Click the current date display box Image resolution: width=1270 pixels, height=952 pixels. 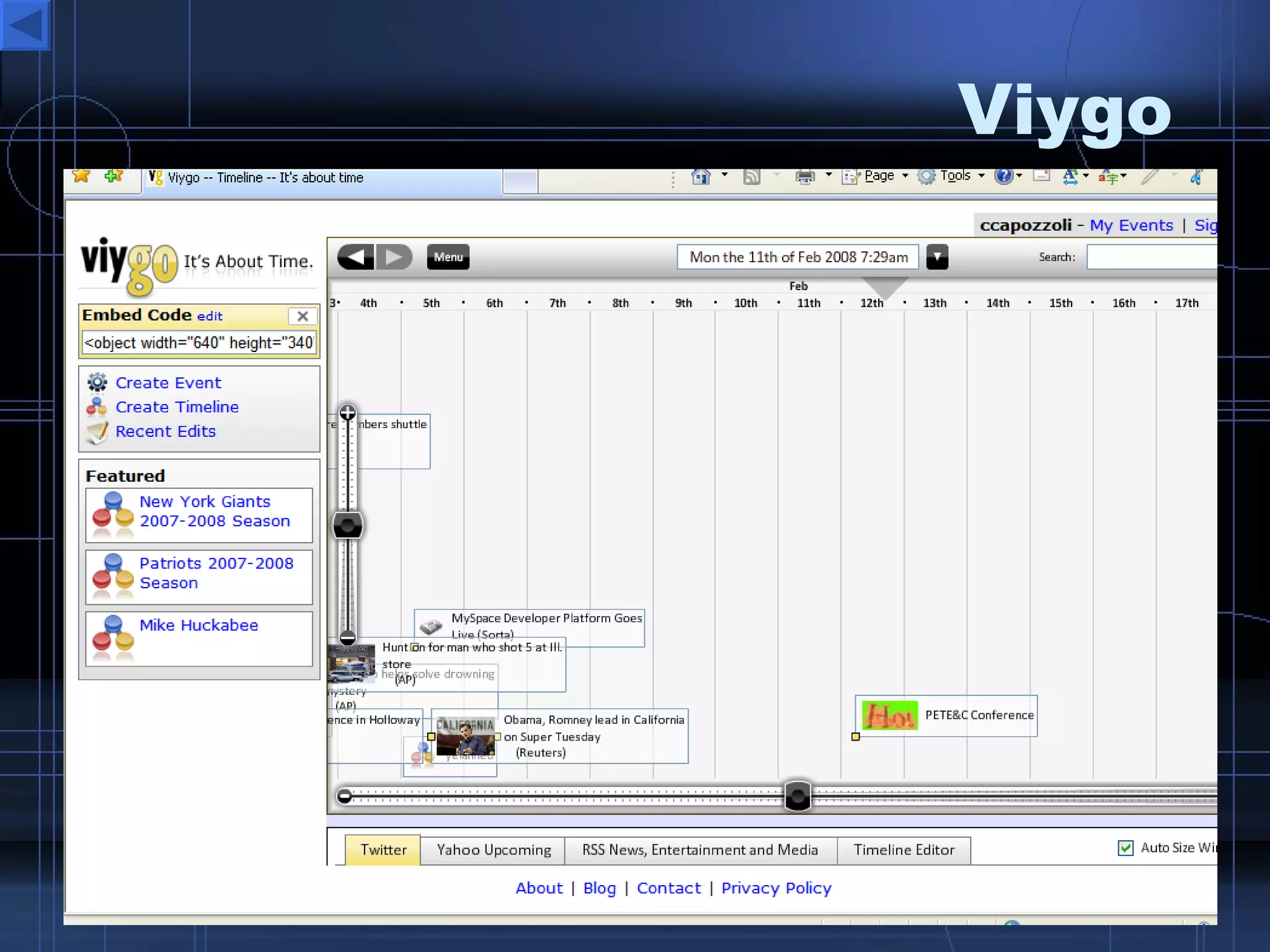(x=798, y=257)
